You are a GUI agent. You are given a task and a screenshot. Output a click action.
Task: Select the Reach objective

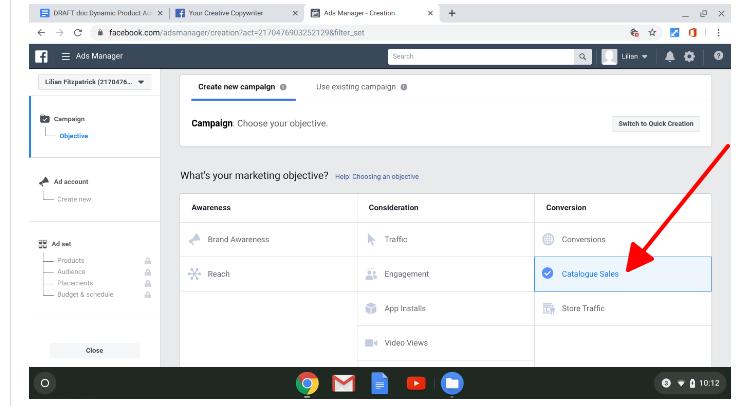tap(269, 274)
